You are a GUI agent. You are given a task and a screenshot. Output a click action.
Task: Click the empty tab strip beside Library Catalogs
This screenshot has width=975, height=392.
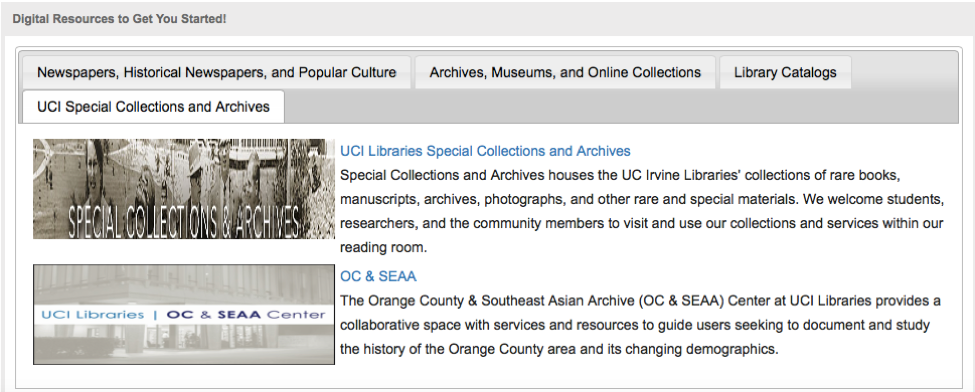pyautogui.click(x=904, y=72)
